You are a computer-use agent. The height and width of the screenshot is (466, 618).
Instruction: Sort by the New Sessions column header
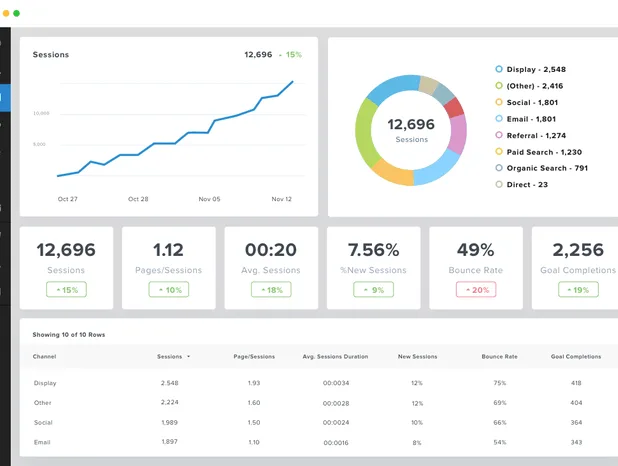[417, 356]
